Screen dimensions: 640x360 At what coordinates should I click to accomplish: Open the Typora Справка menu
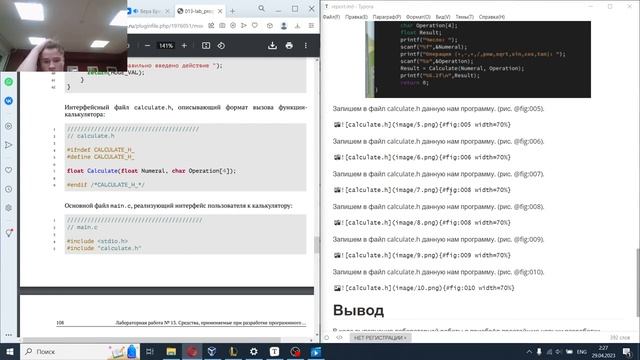click(491, 17)
